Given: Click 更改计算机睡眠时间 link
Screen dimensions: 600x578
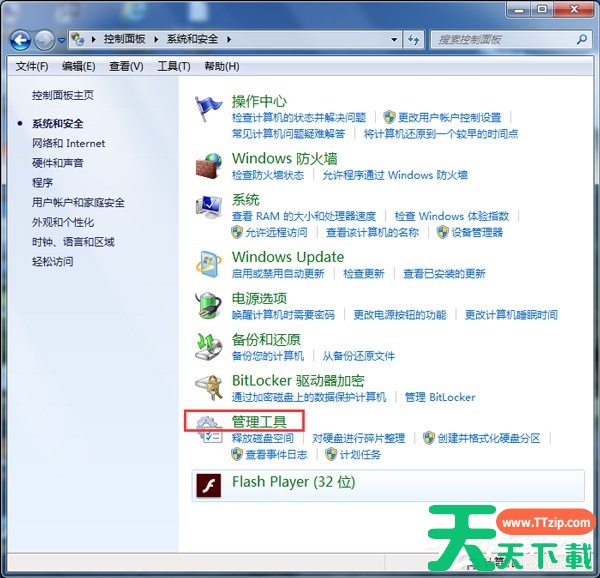Looking at the screenshot, I should [511, 315].
